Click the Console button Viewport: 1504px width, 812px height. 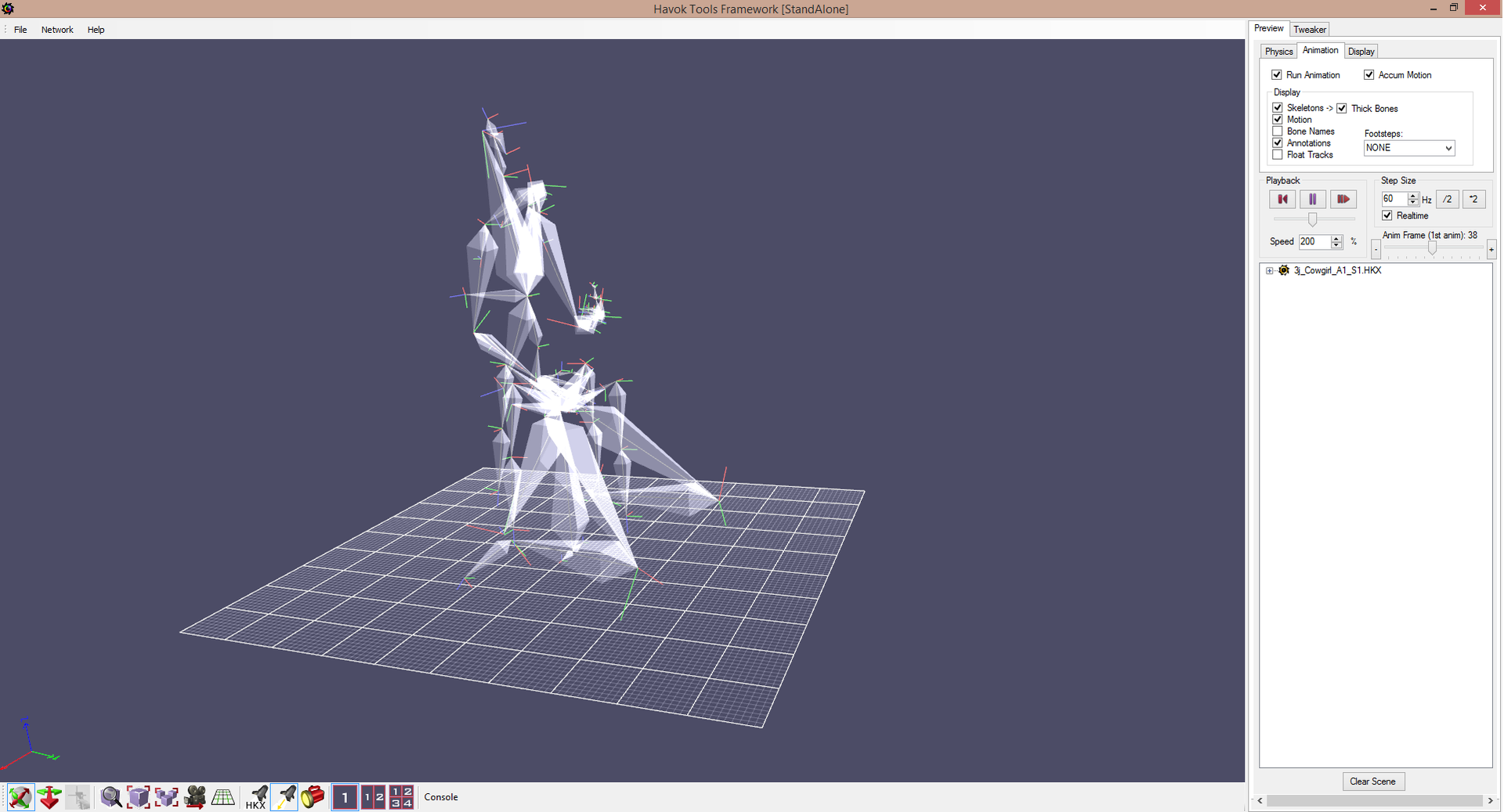click(441, 797)
